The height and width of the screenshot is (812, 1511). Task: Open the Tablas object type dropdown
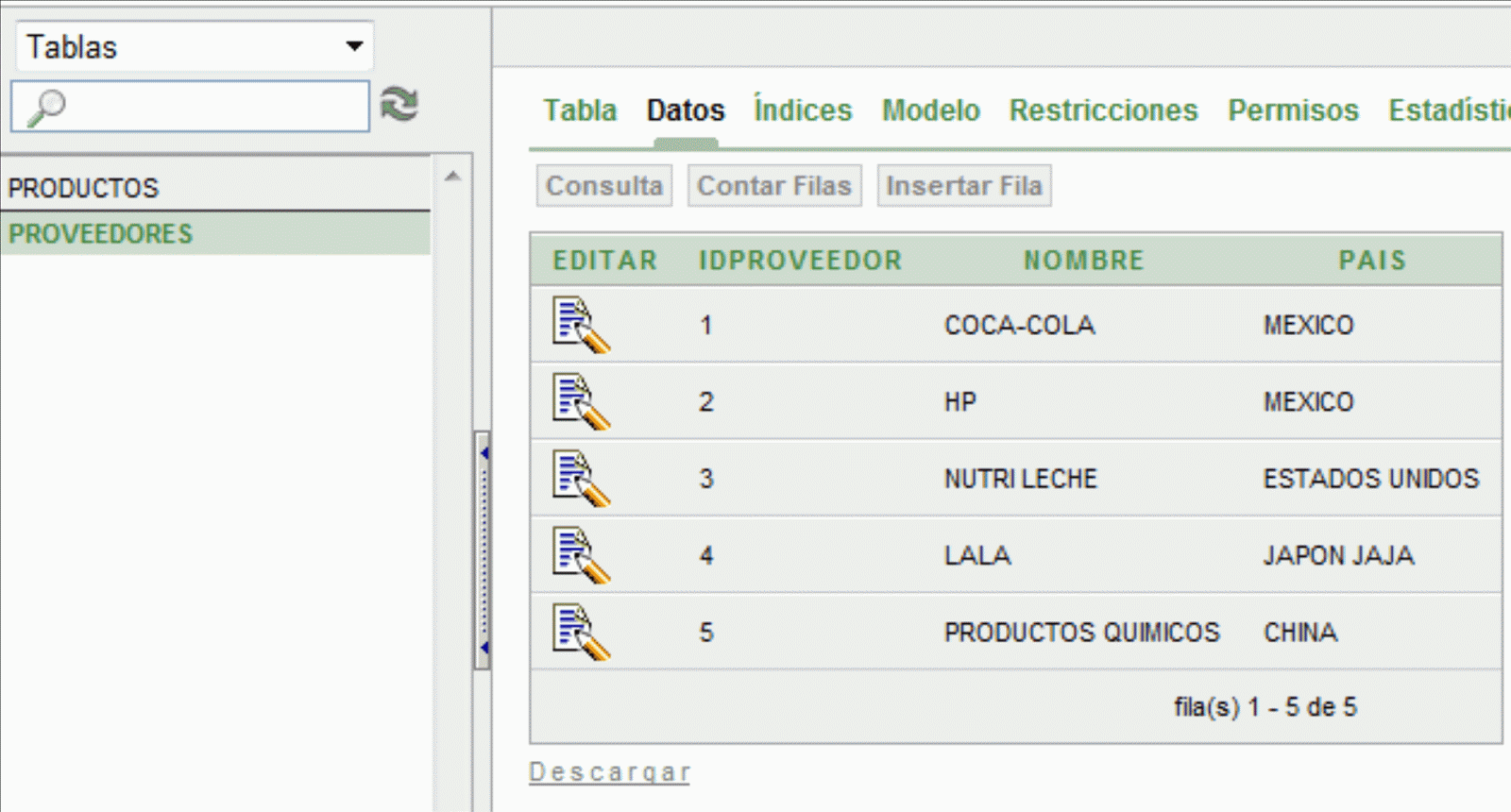[x=195, y=46]
